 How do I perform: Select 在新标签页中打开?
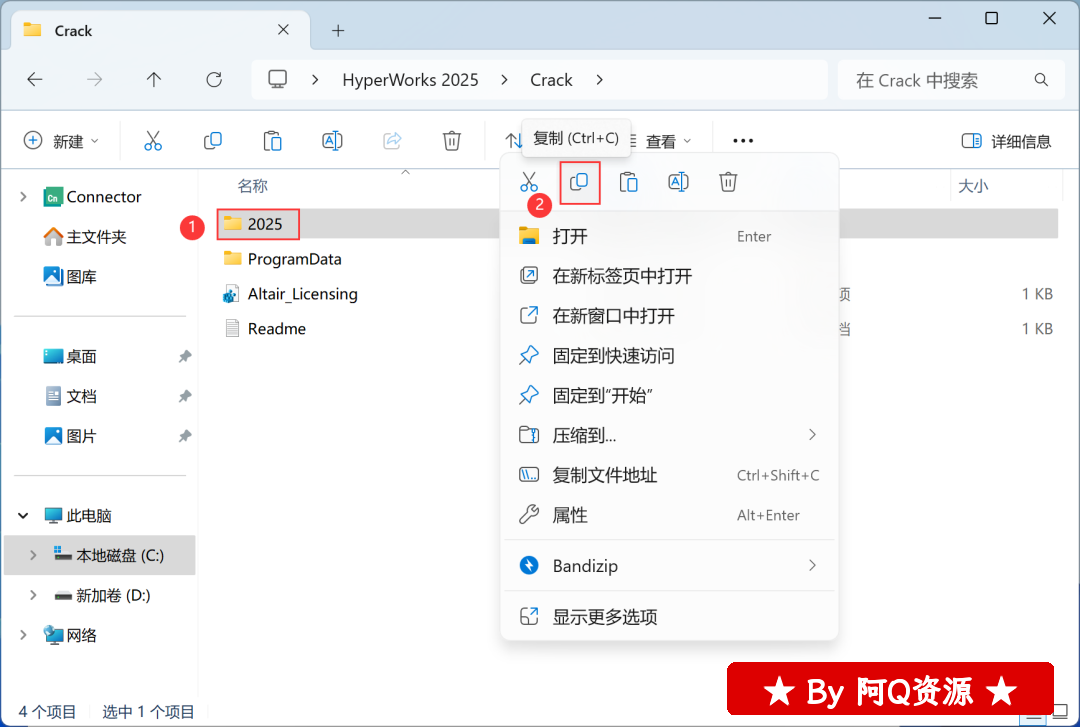[x=669, y=276]
